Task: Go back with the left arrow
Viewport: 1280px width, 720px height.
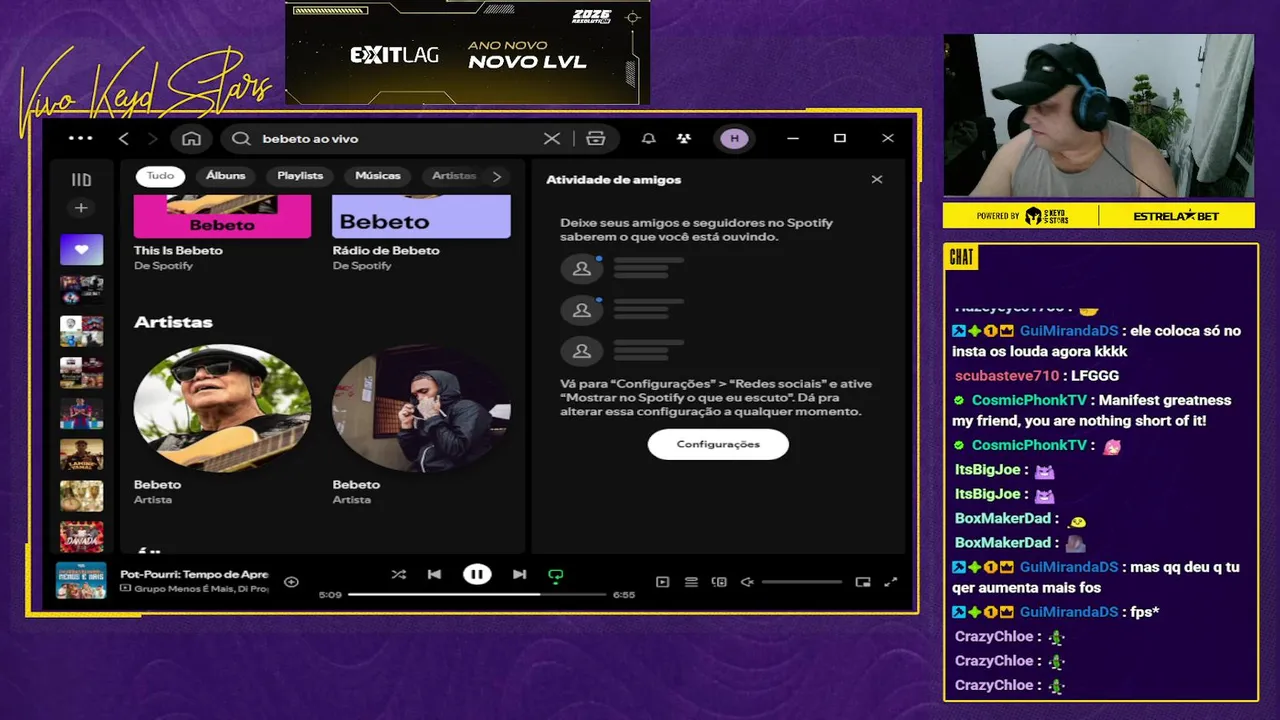Action: [124, 139]
